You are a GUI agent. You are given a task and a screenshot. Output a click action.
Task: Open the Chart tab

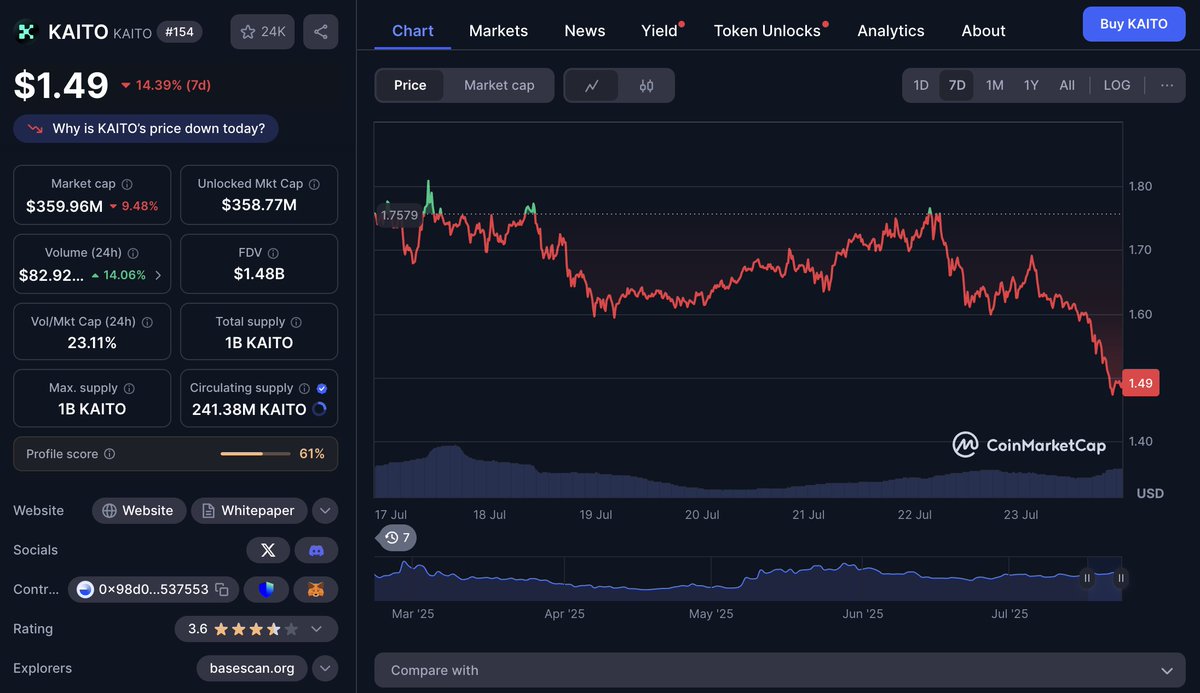[413, 31]
